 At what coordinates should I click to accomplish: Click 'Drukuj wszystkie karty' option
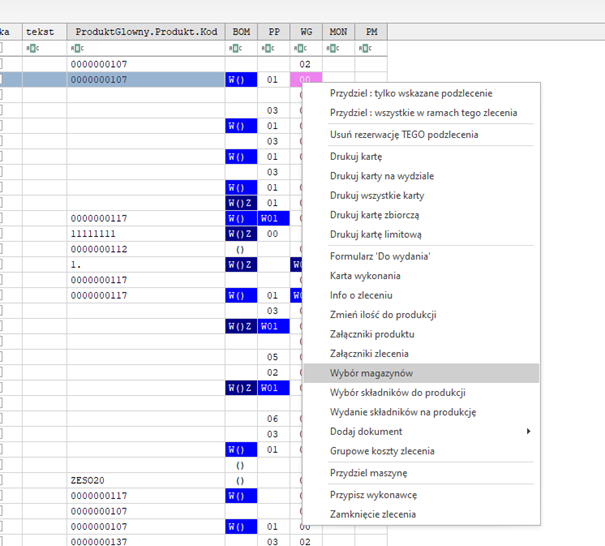421,196
